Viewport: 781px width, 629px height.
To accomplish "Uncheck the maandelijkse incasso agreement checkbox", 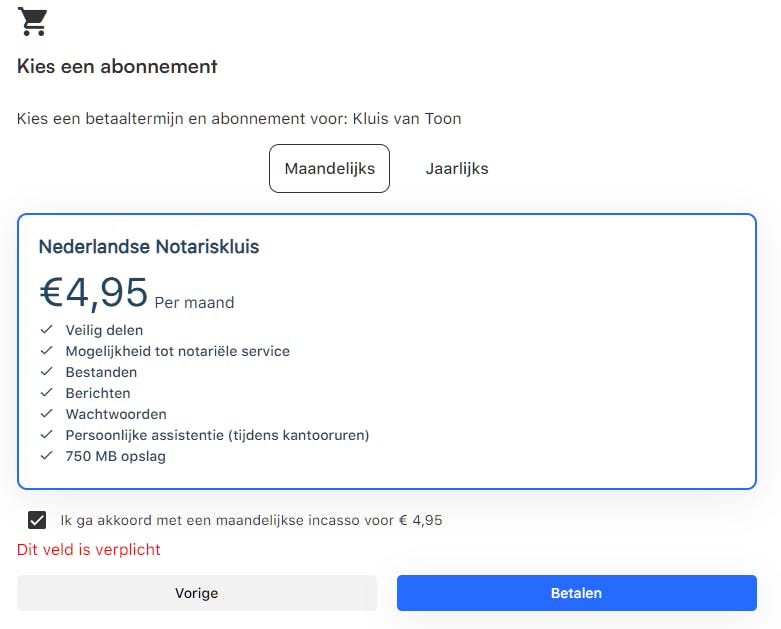I will (37, 520).
